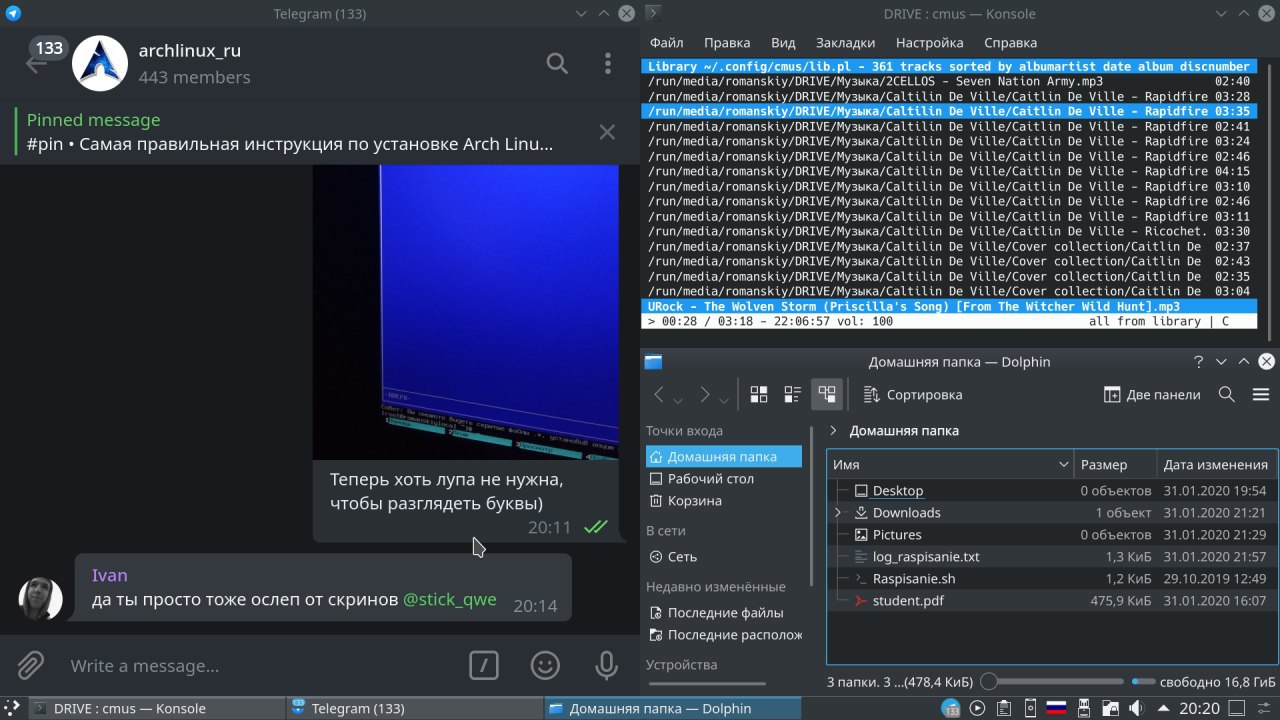Image resolution: width=1280 pixels, height=720 pixels.
Task: Select student.pdf file
Action: (x=907, y=601)
